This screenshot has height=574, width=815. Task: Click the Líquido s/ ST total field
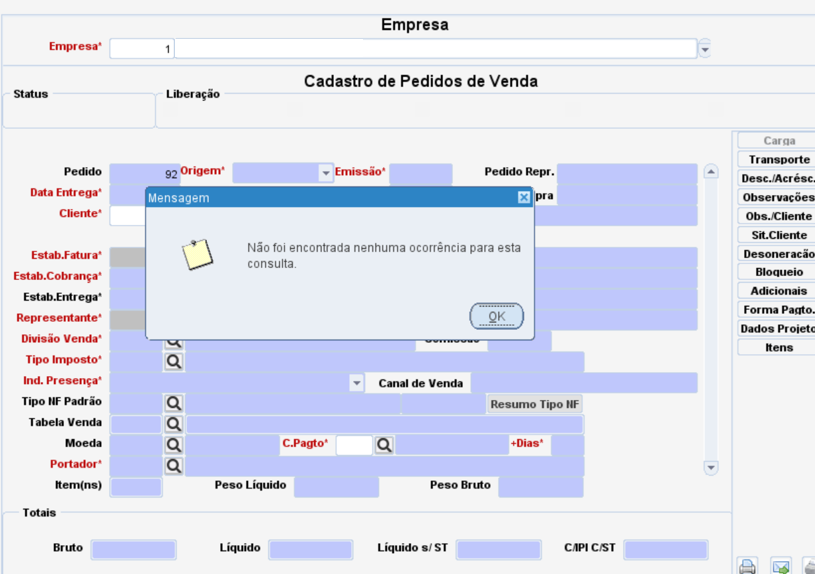point(498,550)
